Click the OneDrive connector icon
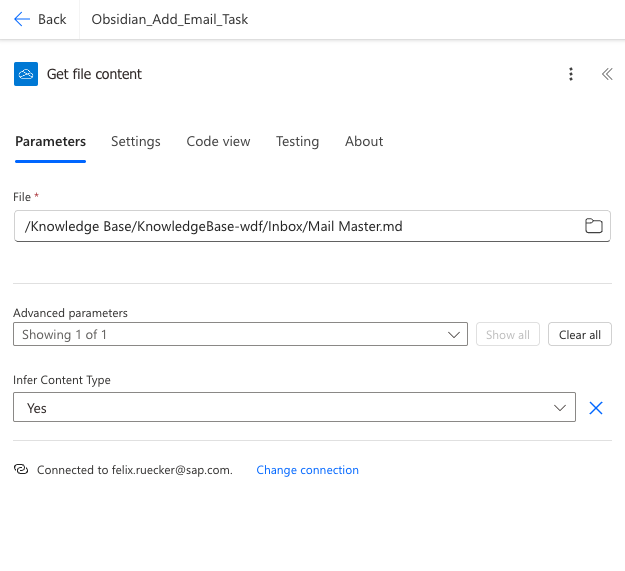 26,74
